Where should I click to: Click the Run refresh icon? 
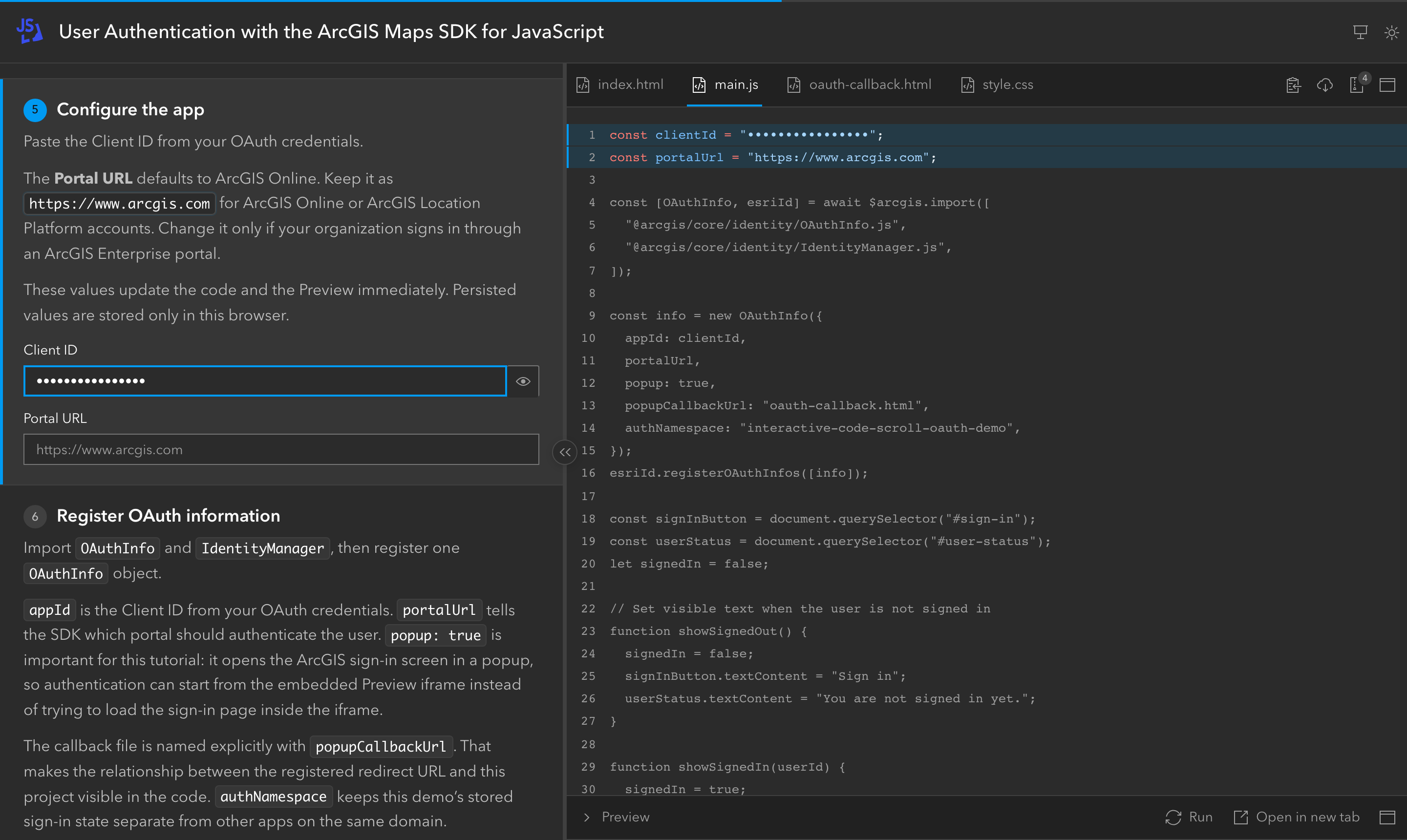click(1173, 817)
